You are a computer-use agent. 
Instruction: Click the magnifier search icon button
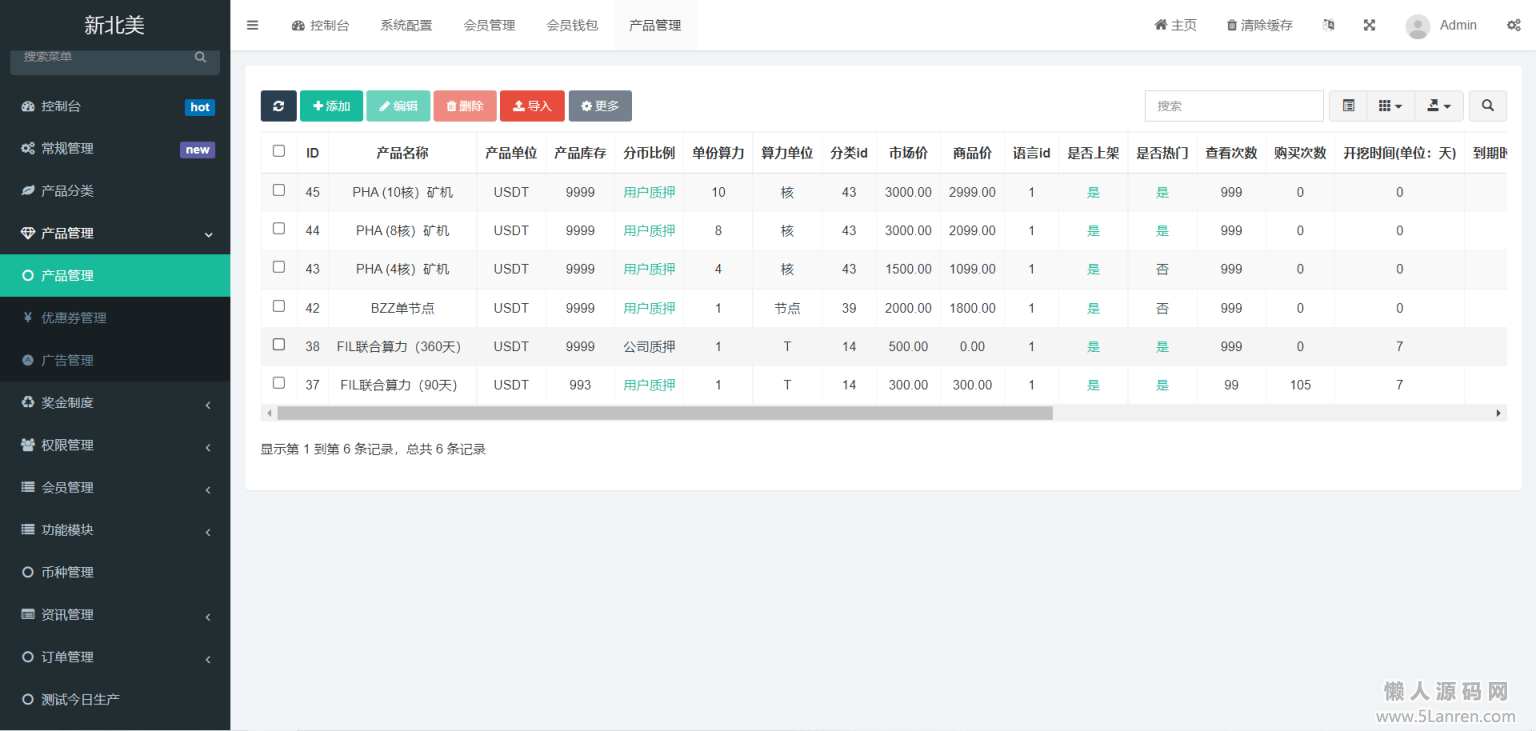1487,106
